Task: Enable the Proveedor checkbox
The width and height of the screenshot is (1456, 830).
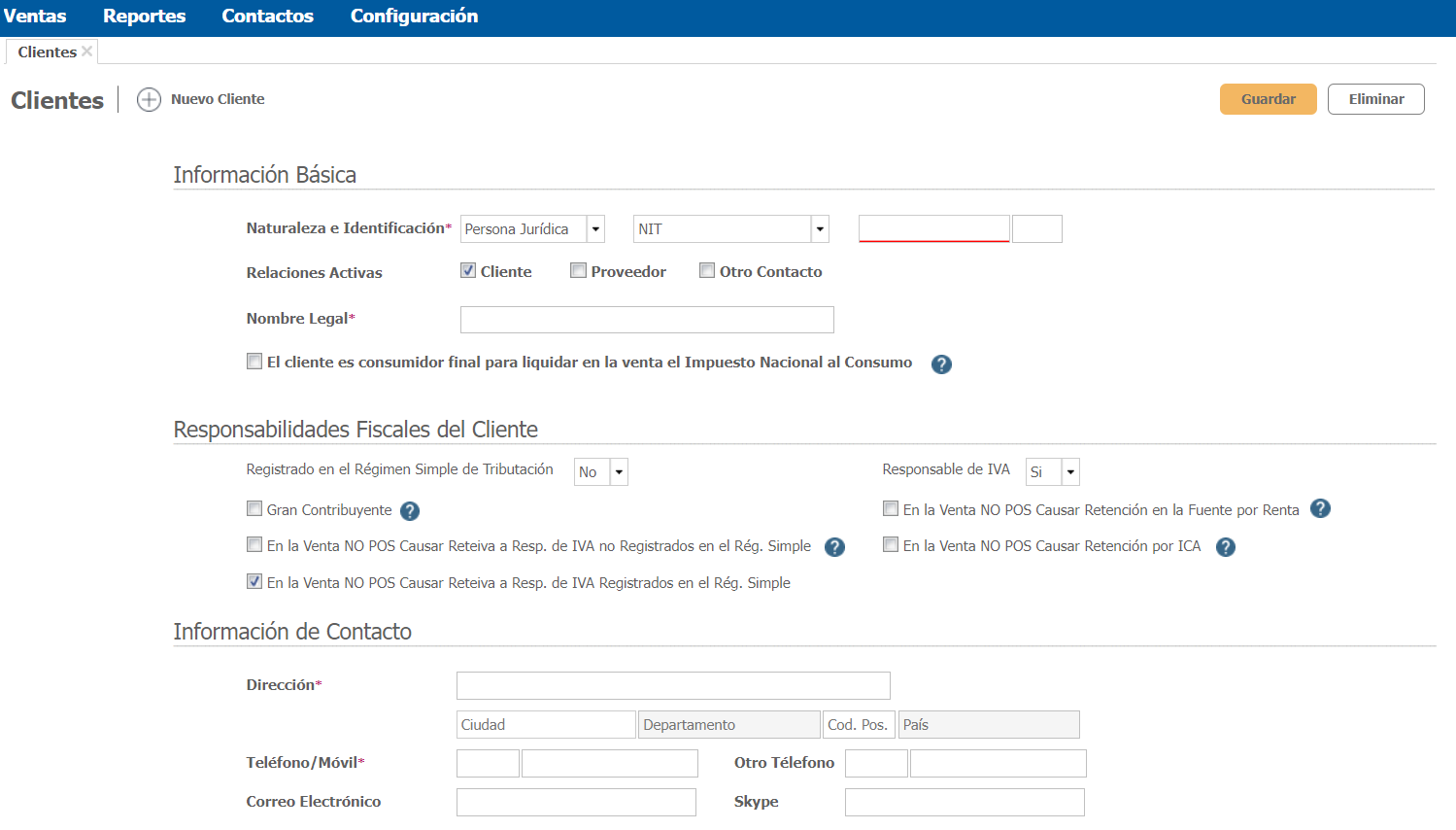Action: (x=578, y=271)
